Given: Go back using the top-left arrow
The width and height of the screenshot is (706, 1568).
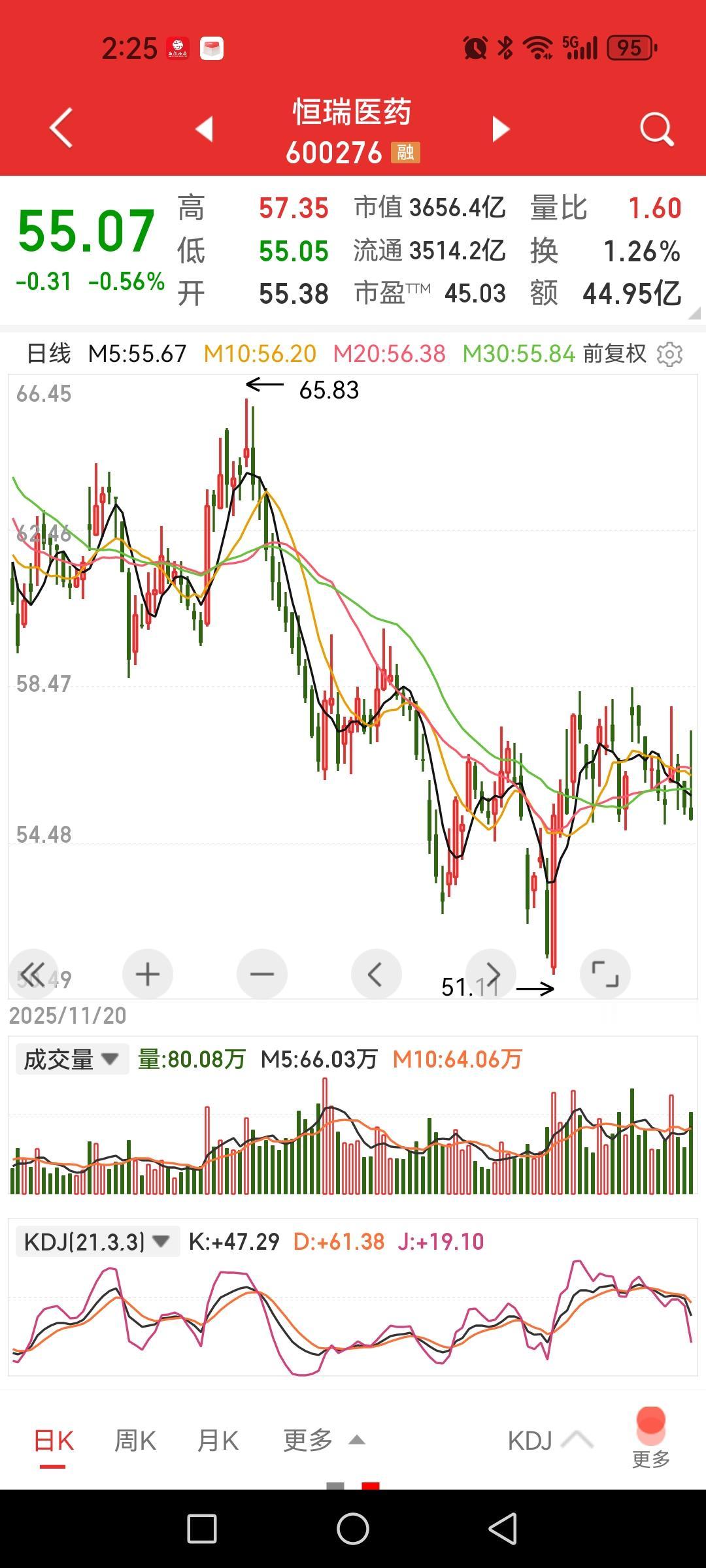Looking at the screenshot, I should (61, 127).
